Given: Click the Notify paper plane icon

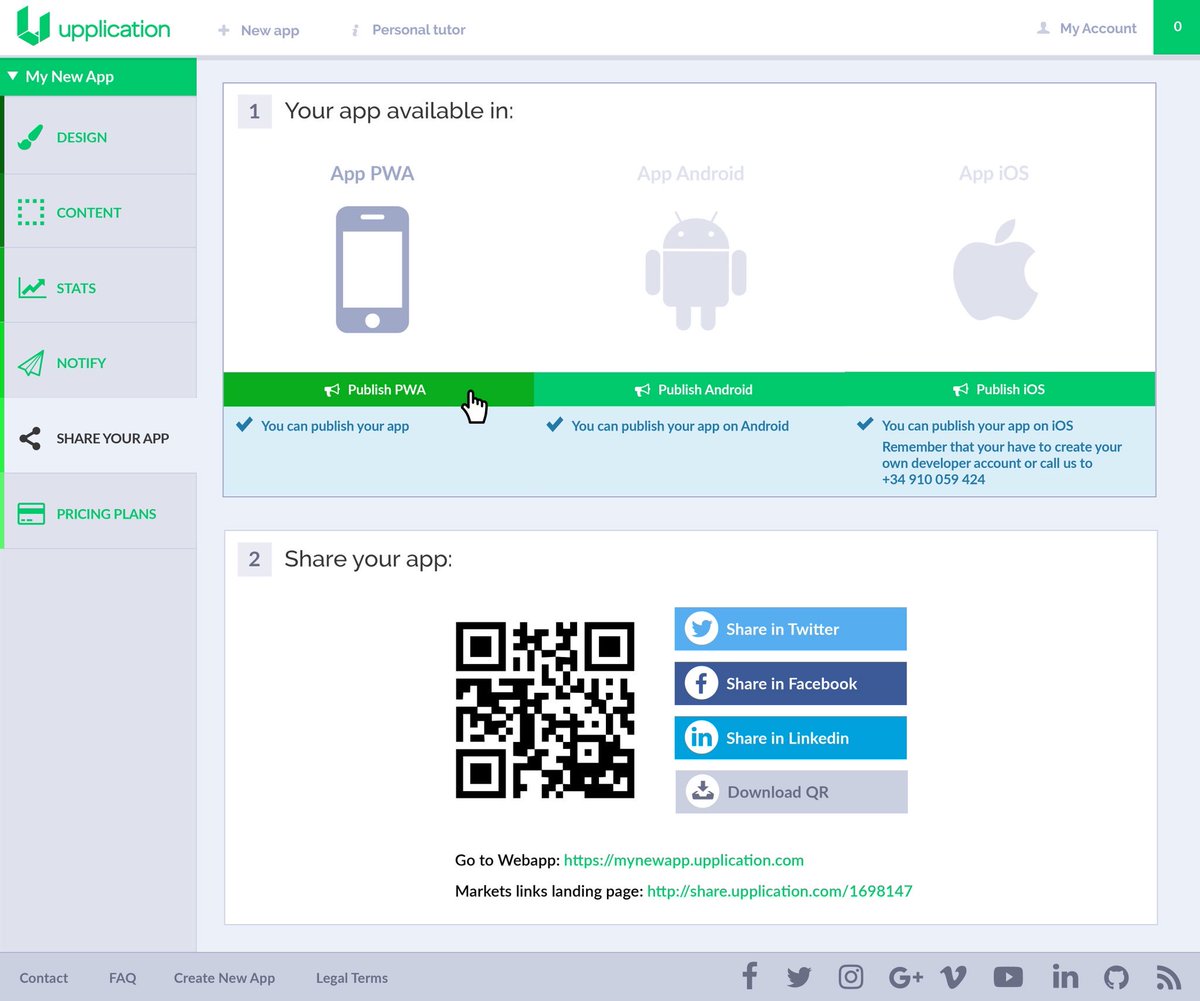Looking at the screenshot, I should [x=31, y=363].
